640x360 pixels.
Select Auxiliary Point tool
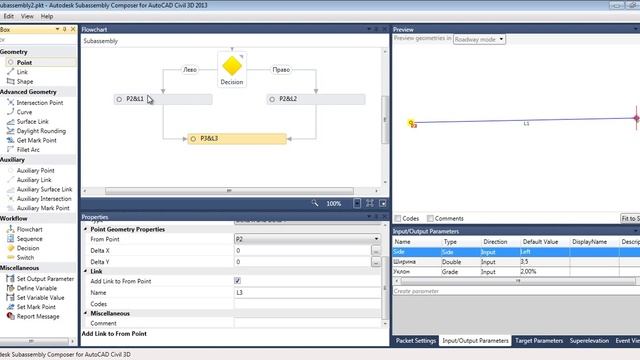(x=36, y=170)
